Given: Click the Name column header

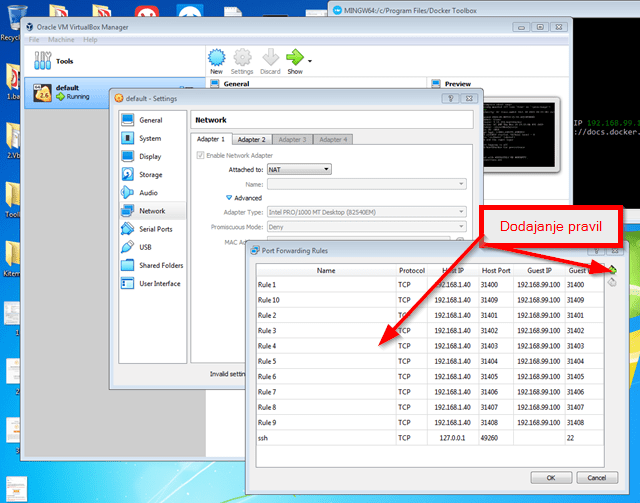Looking at the screenshot, I should pyautogui.click(x=326, y=270).
